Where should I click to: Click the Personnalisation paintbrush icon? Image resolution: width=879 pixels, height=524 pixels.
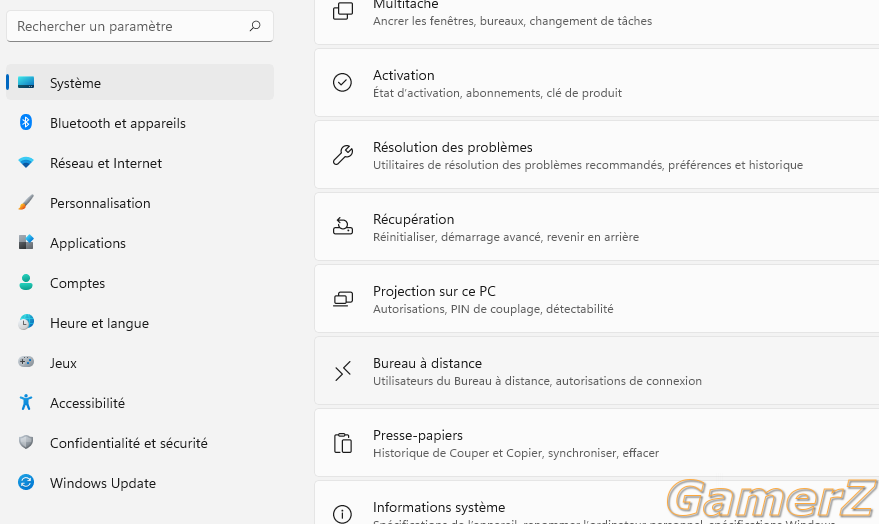26,202
